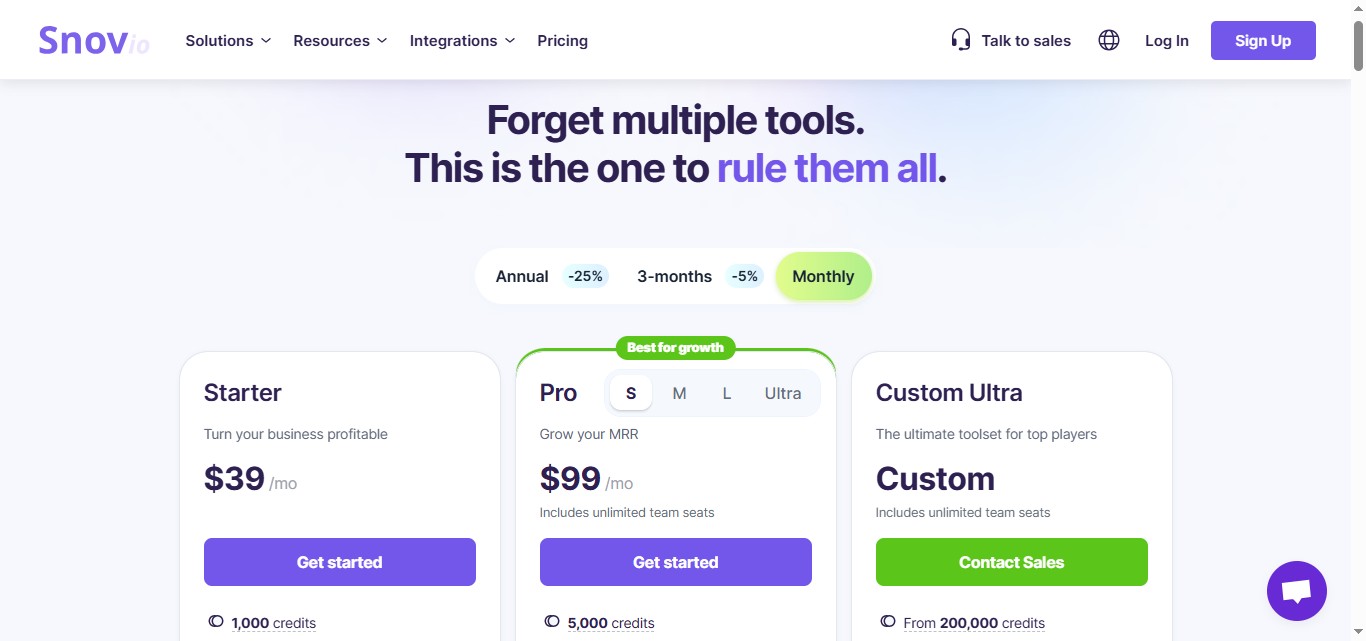This screenshot has height=641, width=1366.
Task: Click the 5,000 credits link in Pro plan
Action: click(x=611, y=622)
